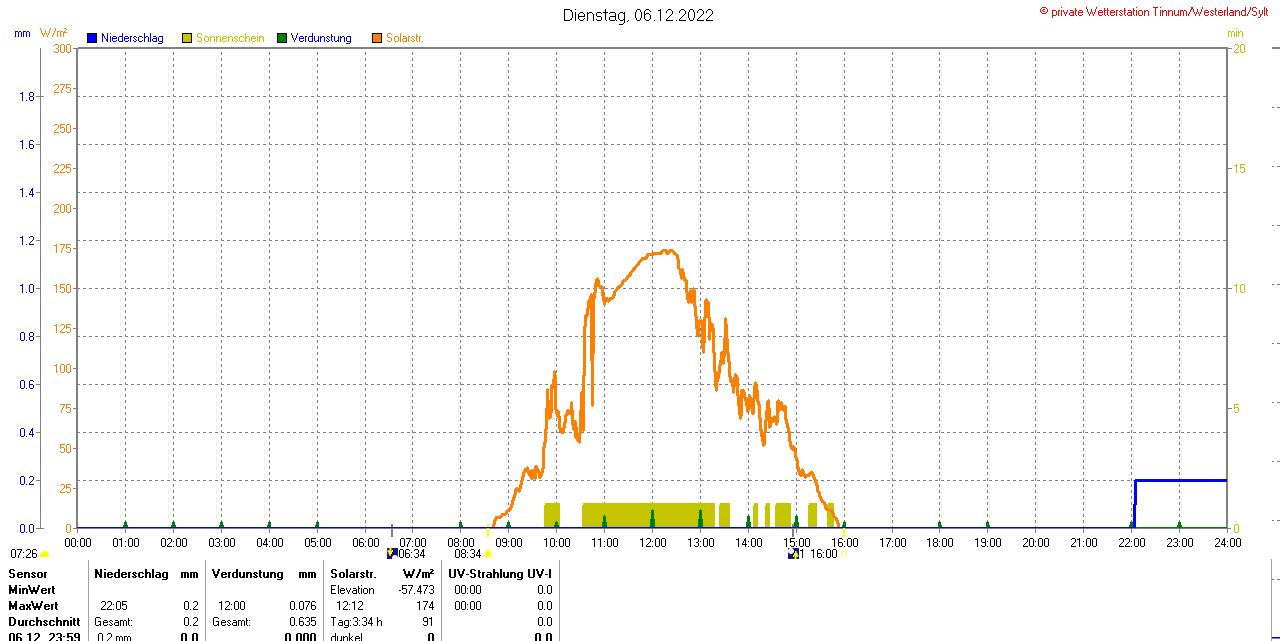
Task: Click the Solarstr. legend label
Action: tap(405, 38)
